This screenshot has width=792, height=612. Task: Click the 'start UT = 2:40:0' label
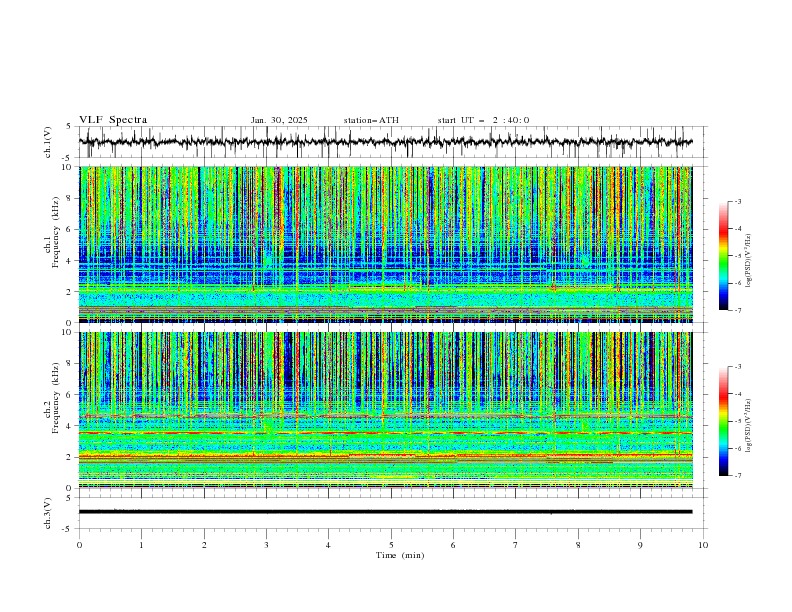click(x=483, y=120)
